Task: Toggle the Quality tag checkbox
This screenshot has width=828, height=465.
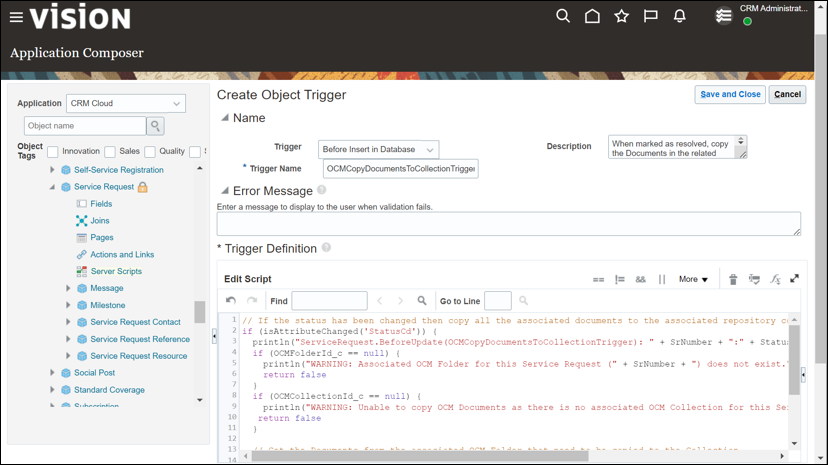Action: point(150,151)
